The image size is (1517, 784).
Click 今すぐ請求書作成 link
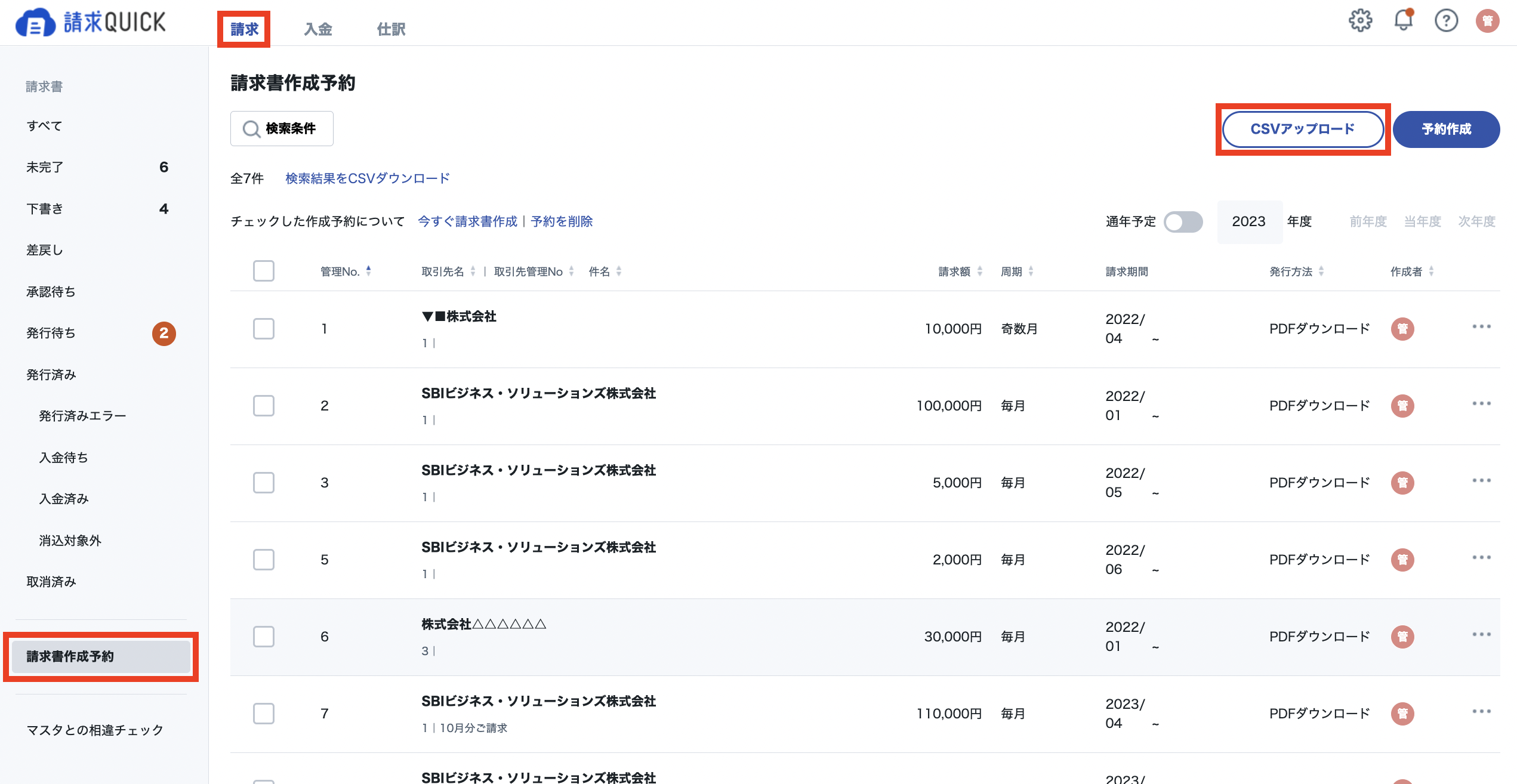[467, 221]
